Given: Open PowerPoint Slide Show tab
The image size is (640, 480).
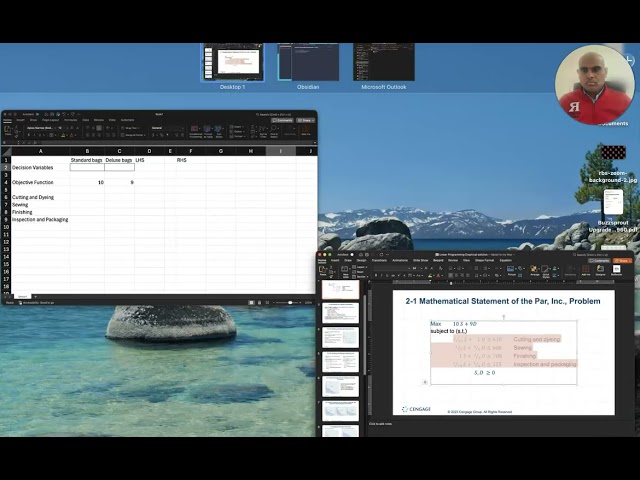Looking at the screenshot, I should tap(420, 260).
